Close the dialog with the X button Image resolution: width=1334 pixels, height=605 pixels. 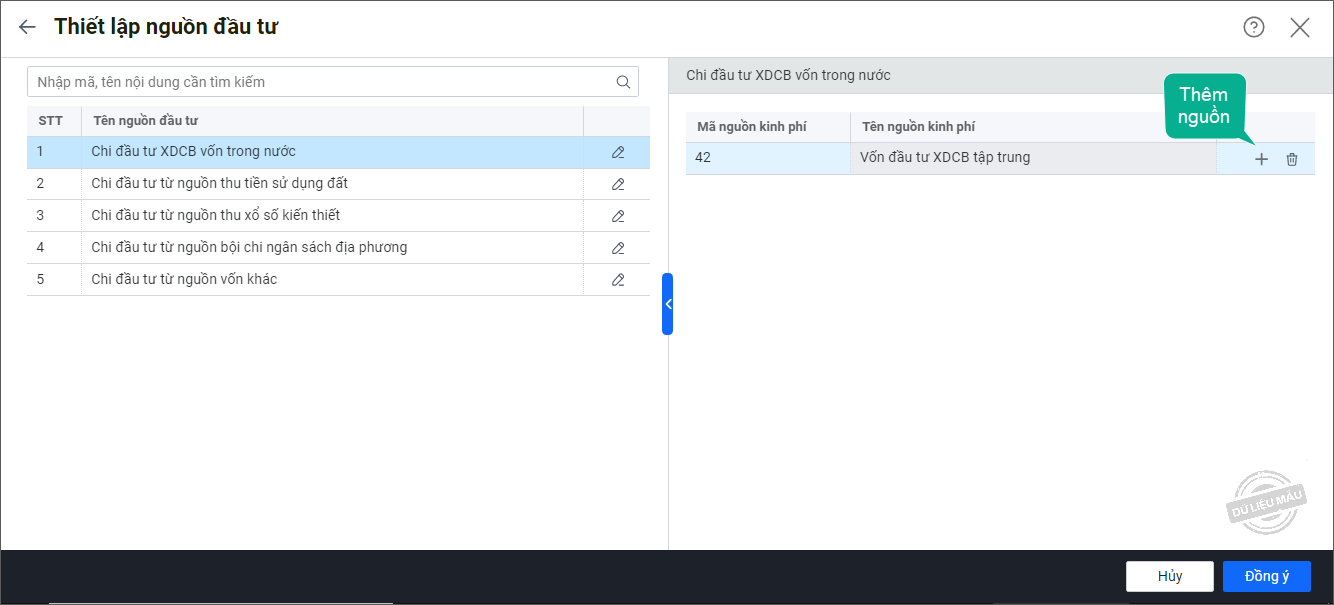1299,27
